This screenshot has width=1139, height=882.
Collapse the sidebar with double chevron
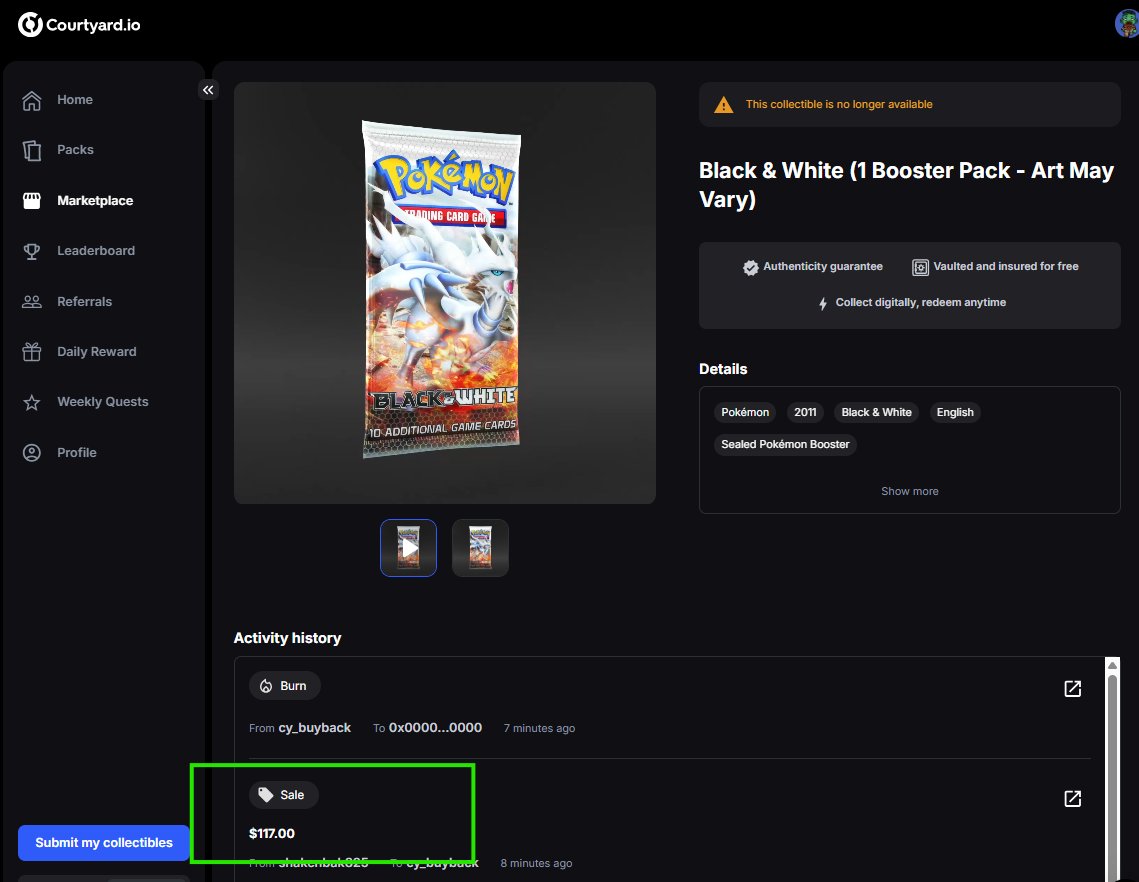tap(208, 89)
